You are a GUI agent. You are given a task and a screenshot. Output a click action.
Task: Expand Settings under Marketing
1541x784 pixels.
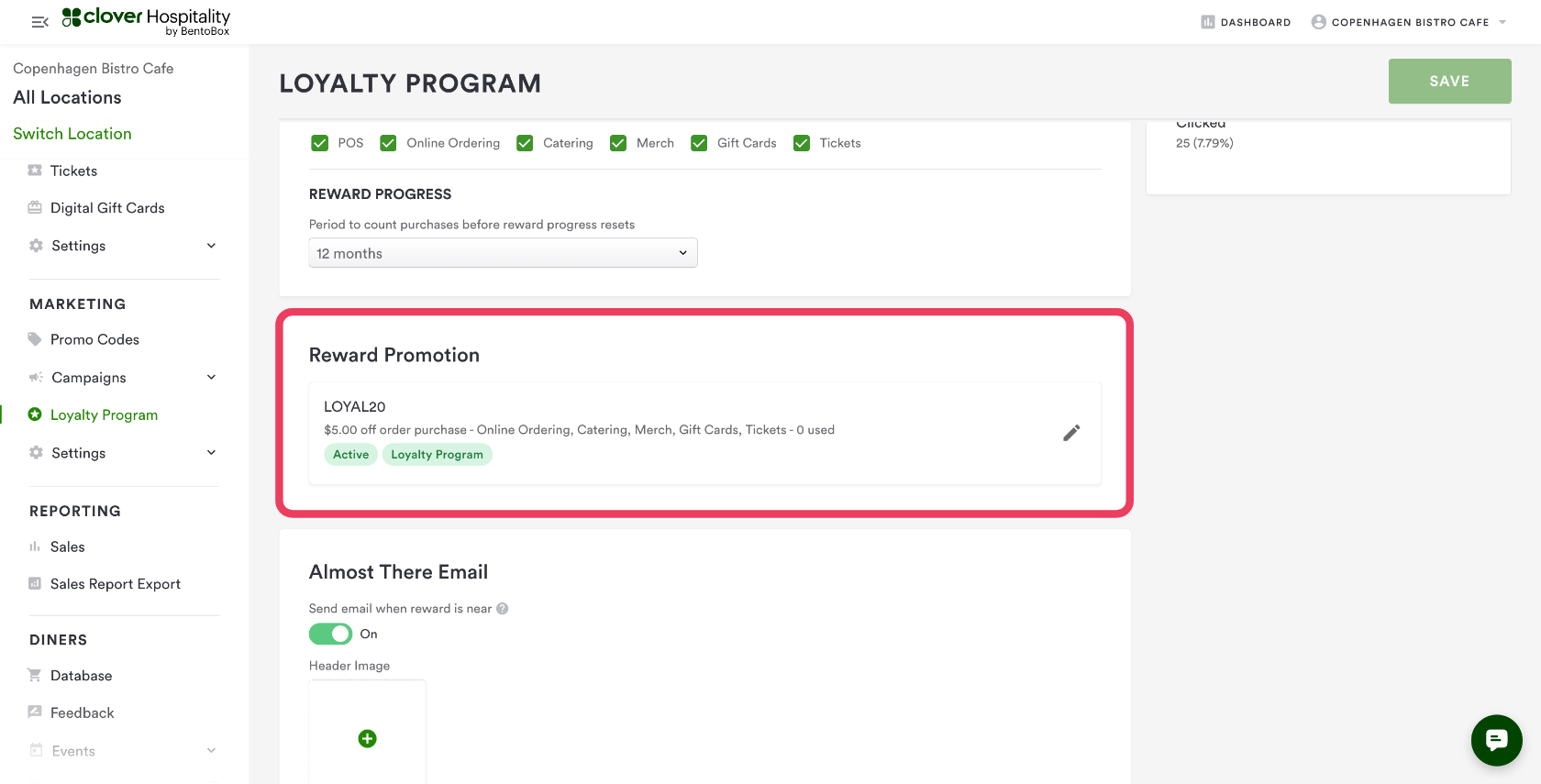[x=211, y=453]
